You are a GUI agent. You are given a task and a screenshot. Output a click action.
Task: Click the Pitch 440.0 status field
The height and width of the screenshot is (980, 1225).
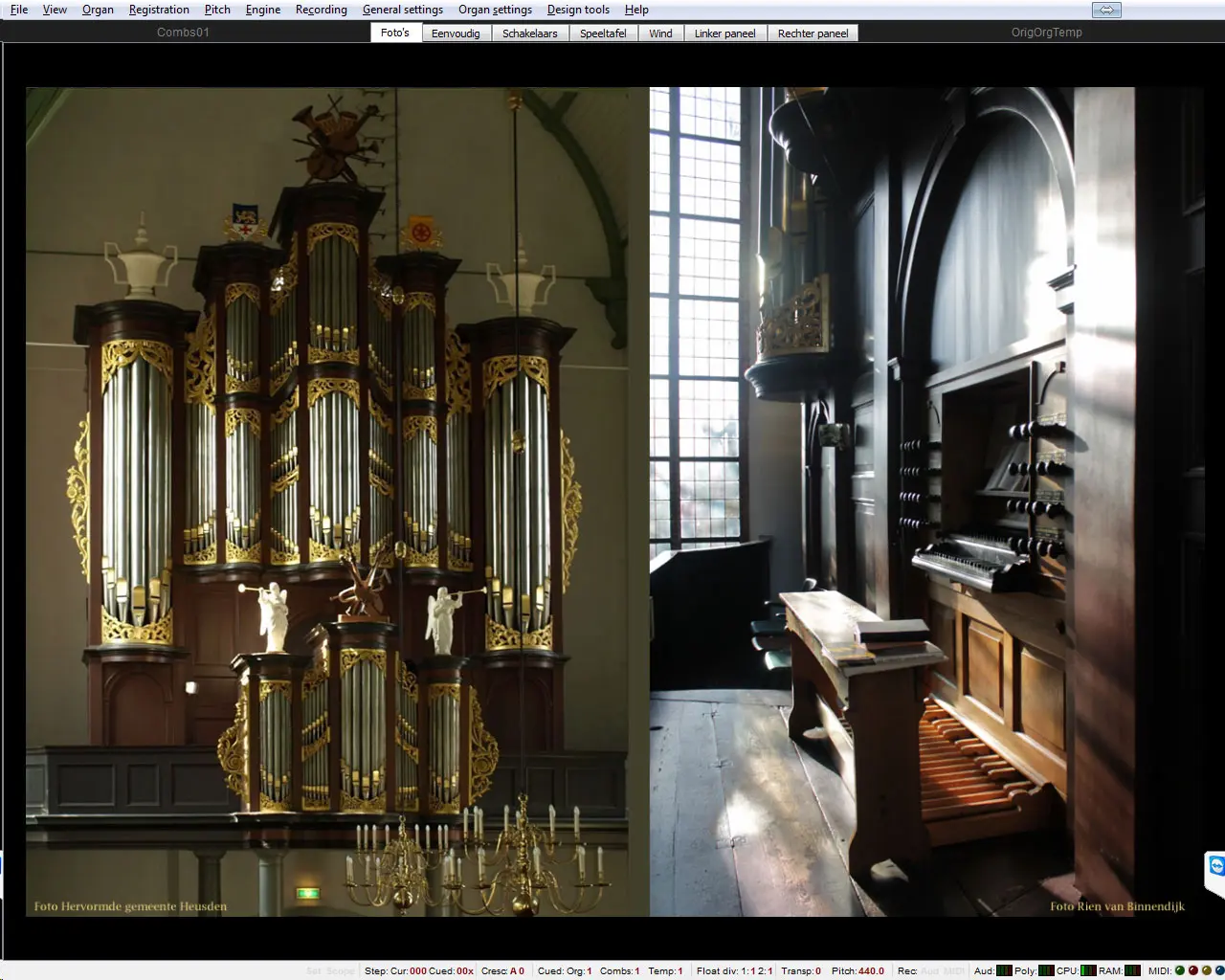[x=858, y=970]
